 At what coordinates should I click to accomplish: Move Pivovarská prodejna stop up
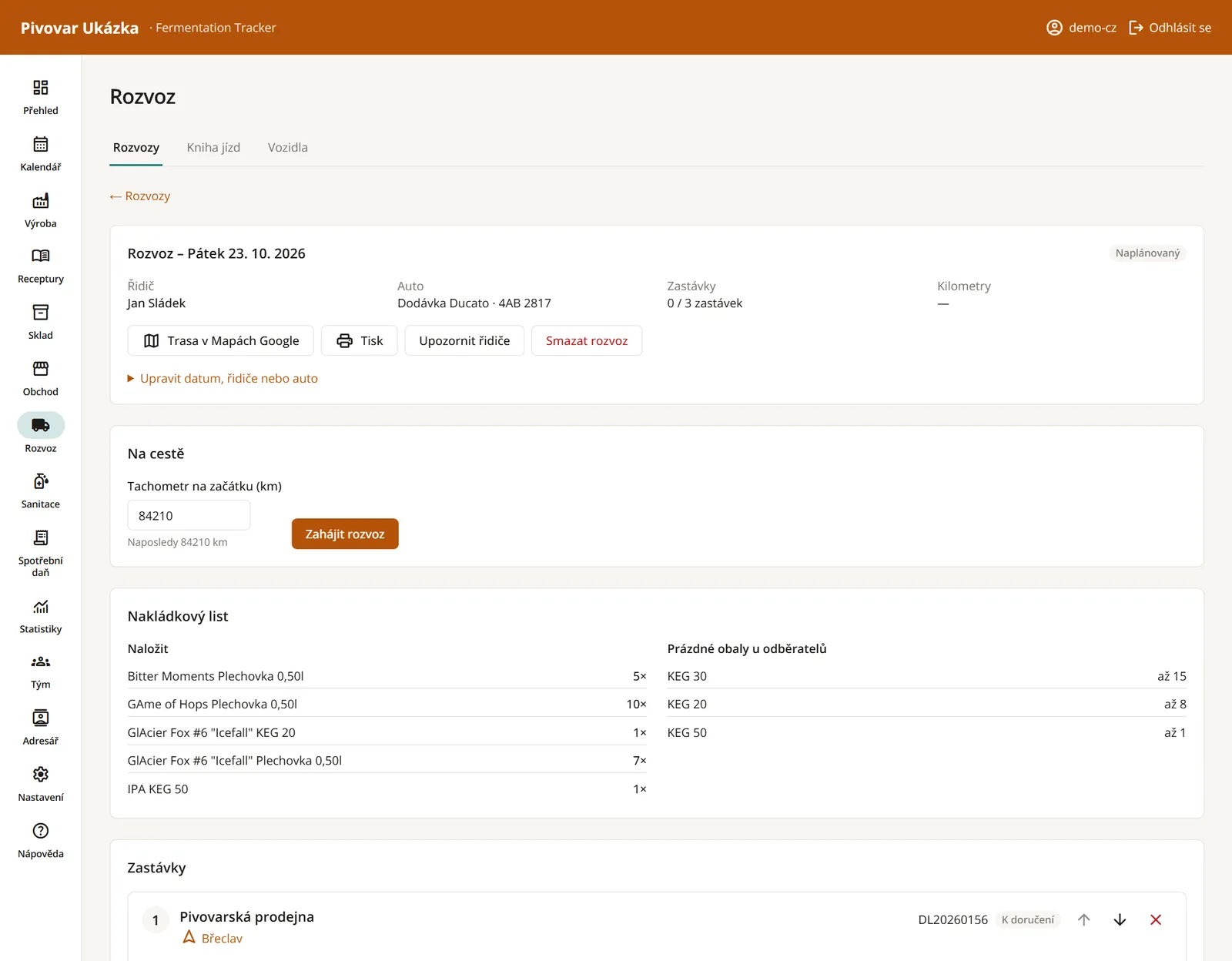(x=1084, y=919)
